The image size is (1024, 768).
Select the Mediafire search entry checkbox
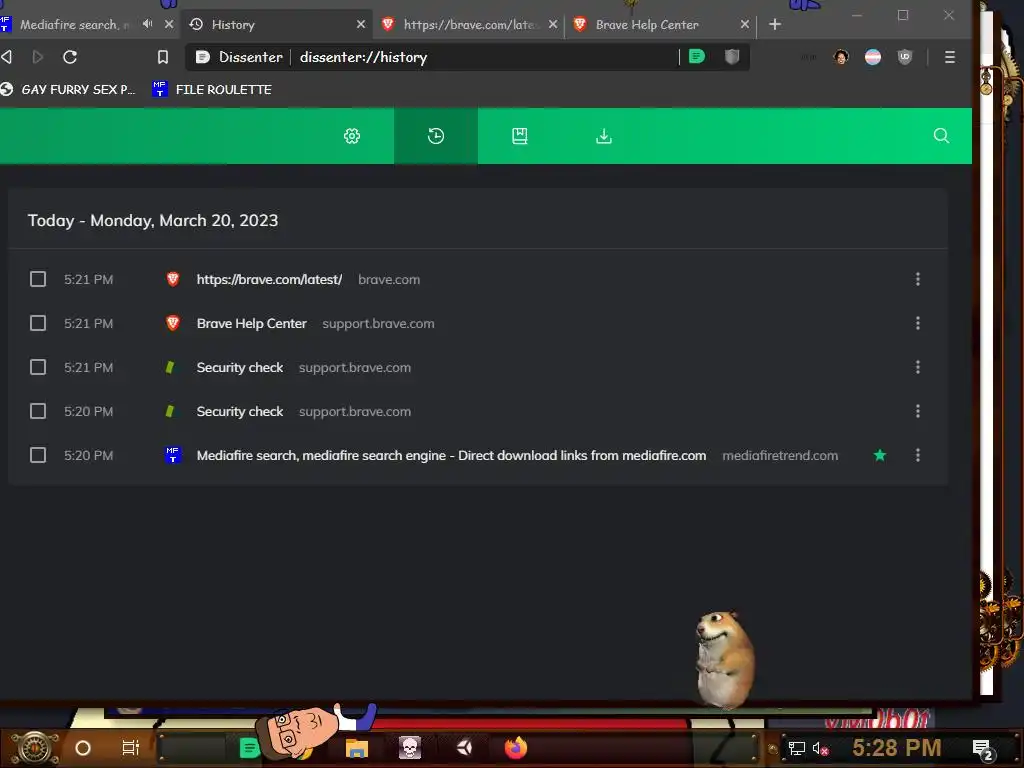coord(38,455)
